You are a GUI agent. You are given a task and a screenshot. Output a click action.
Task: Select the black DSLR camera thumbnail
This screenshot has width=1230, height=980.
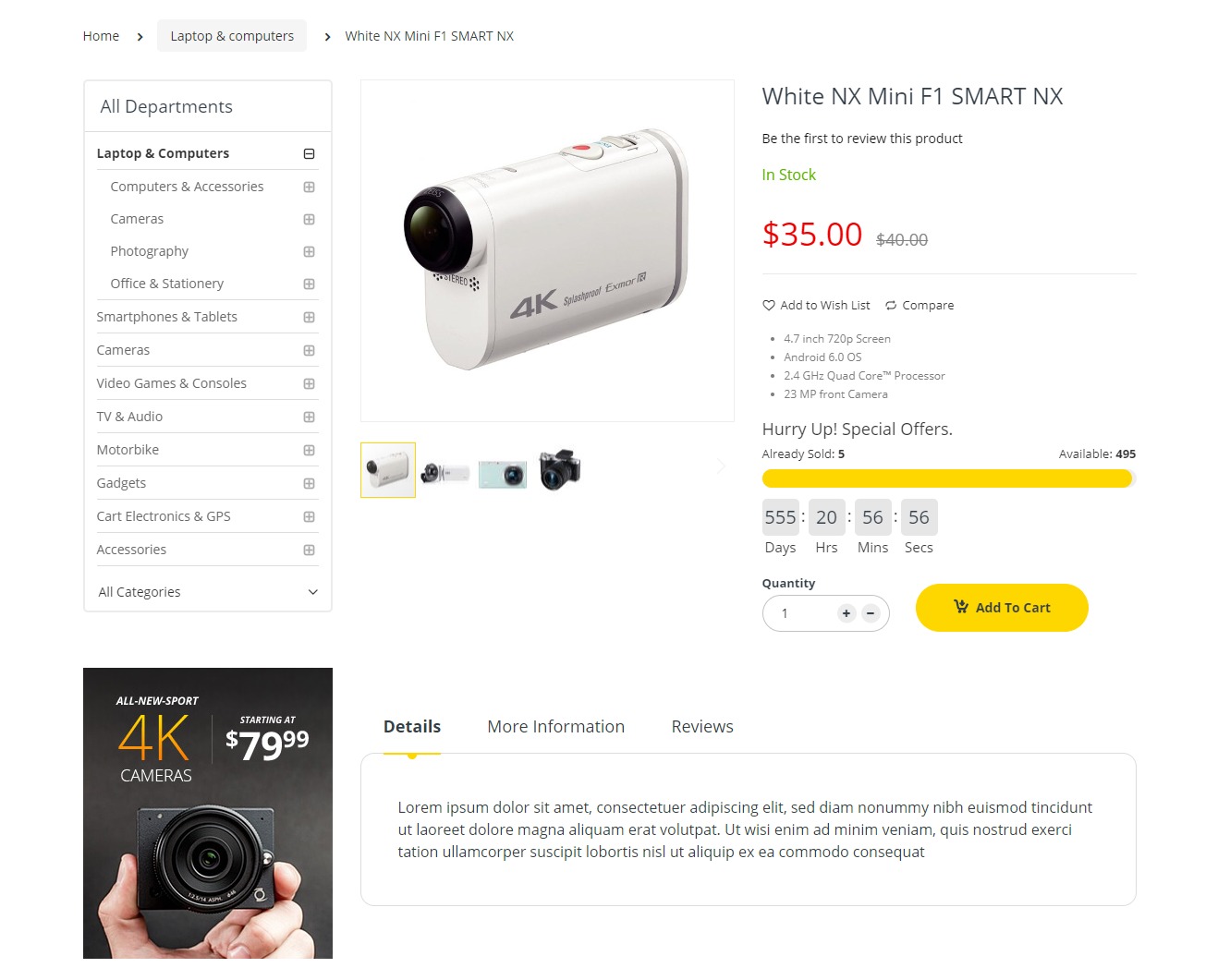click(560, 469)
